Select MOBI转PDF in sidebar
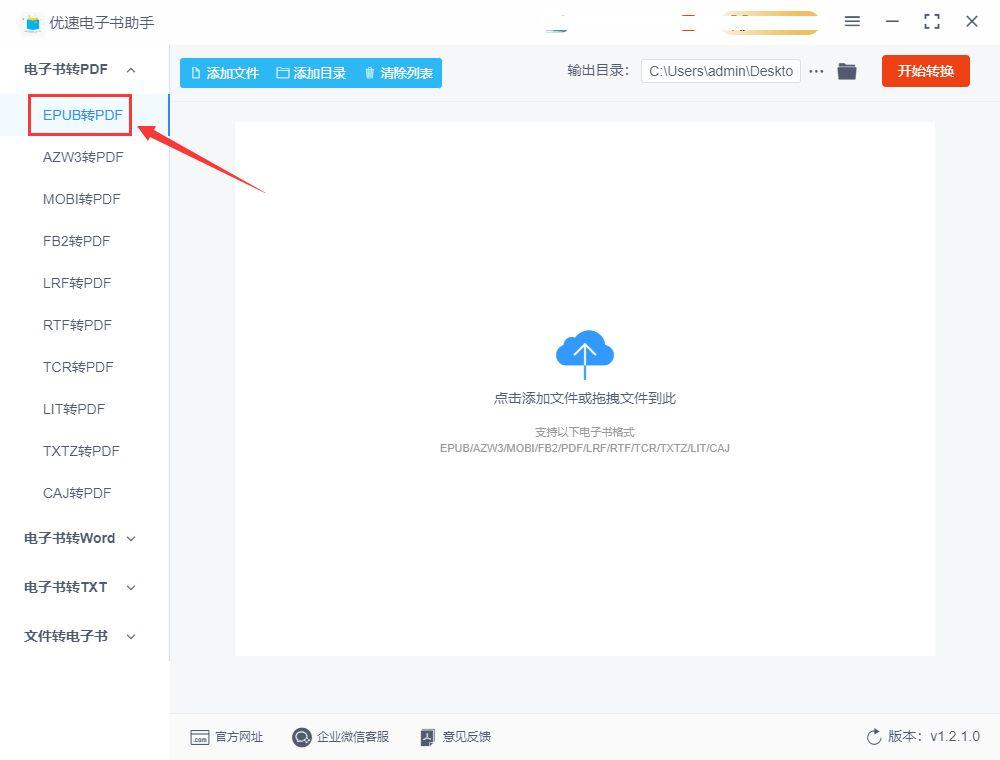 pos(82,200)
